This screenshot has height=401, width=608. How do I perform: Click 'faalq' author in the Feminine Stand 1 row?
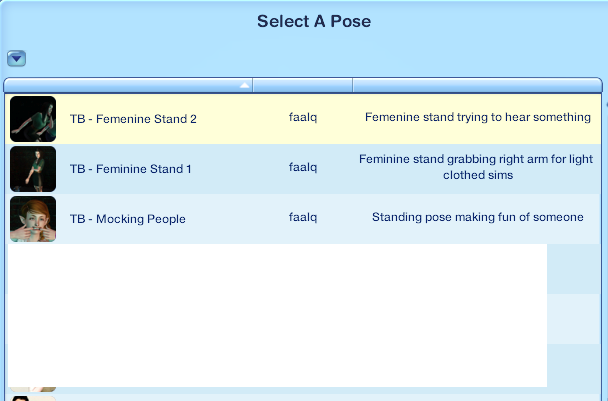(x=303, y=168)
